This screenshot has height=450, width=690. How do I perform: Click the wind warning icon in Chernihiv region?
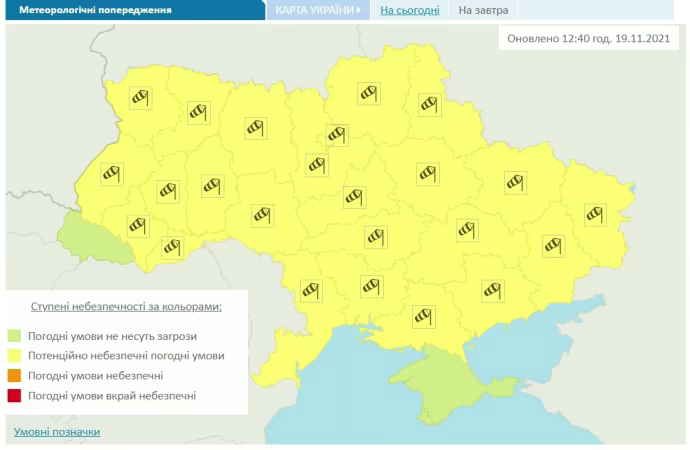click(x=371, y=93)
